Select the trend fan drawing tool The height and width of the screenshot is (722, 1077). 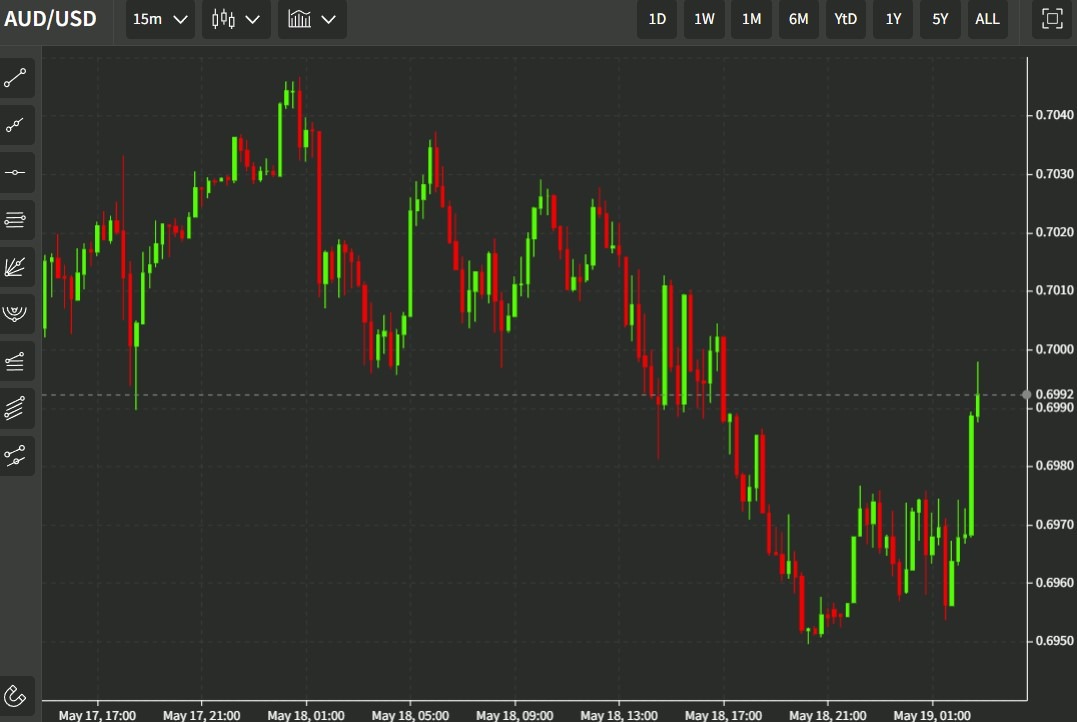point(16,266)
